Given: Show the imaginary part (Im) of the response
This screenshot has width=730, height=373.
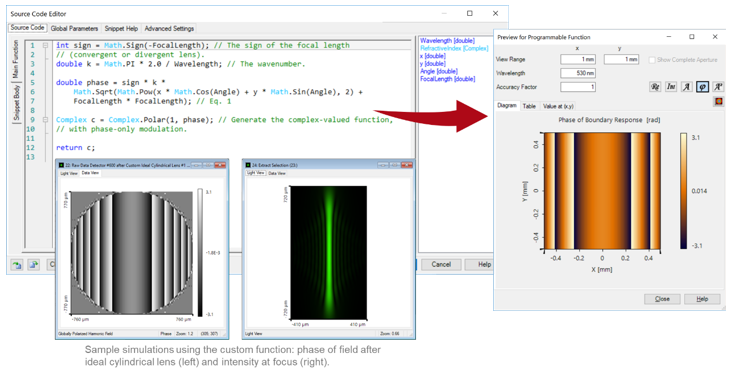Looking at the screenshot, I should click(671, 87).
